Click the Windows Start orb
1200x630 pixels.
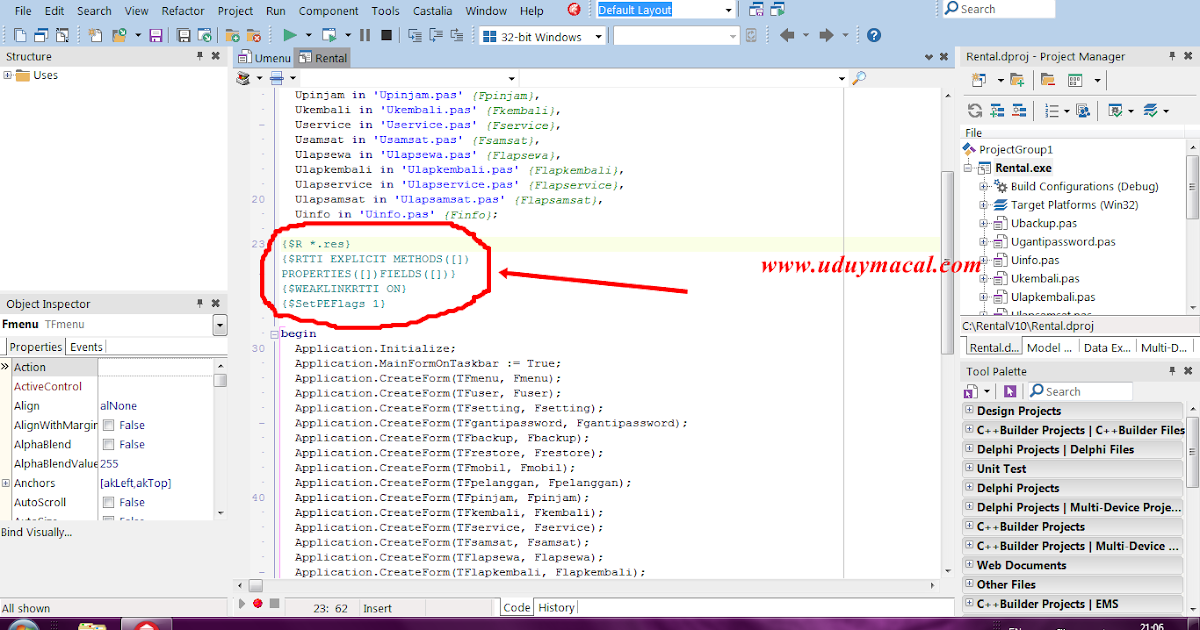[x=22, y=625]
